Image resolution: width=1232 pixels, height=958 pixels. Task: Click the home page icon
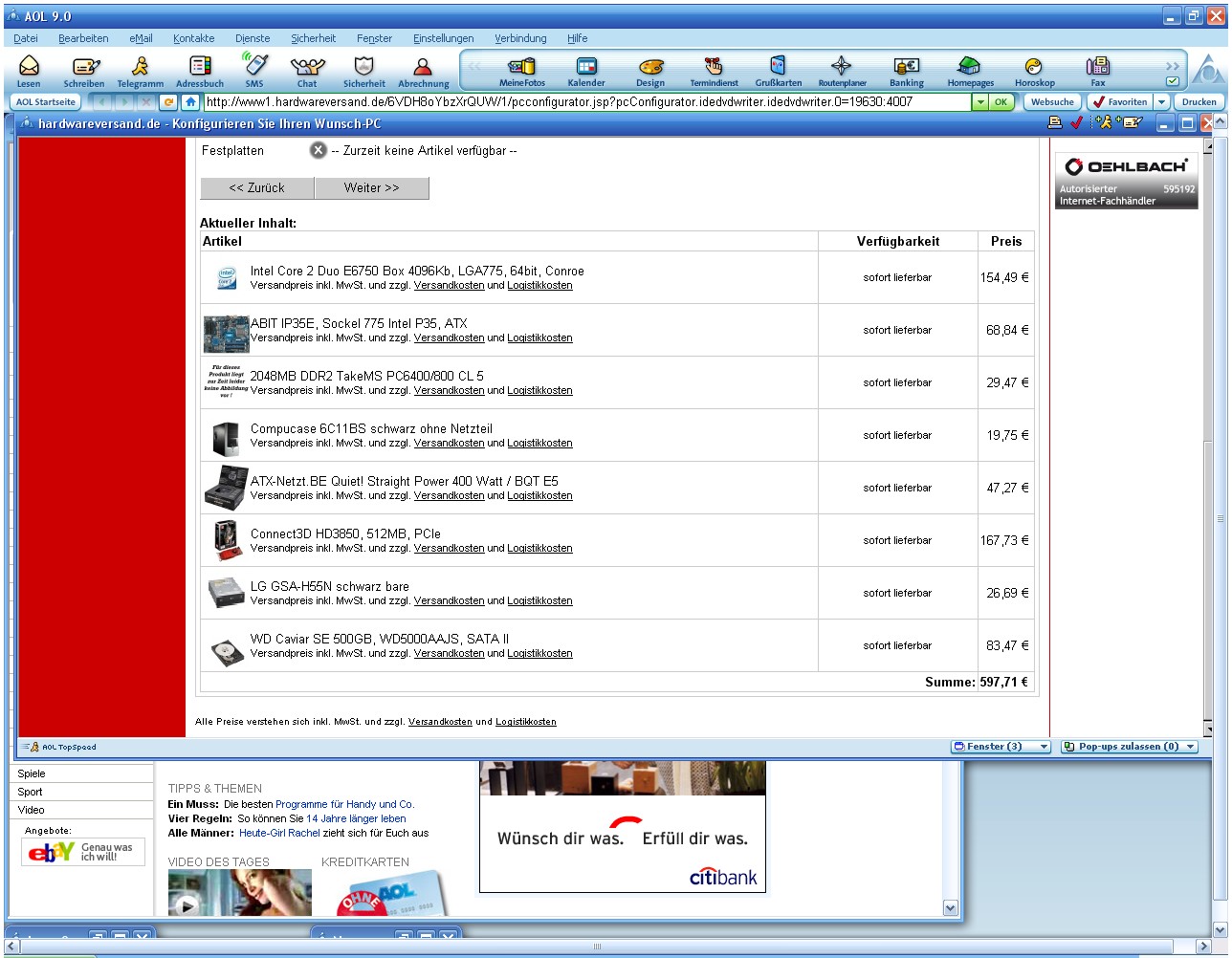(x=190, y=101)
